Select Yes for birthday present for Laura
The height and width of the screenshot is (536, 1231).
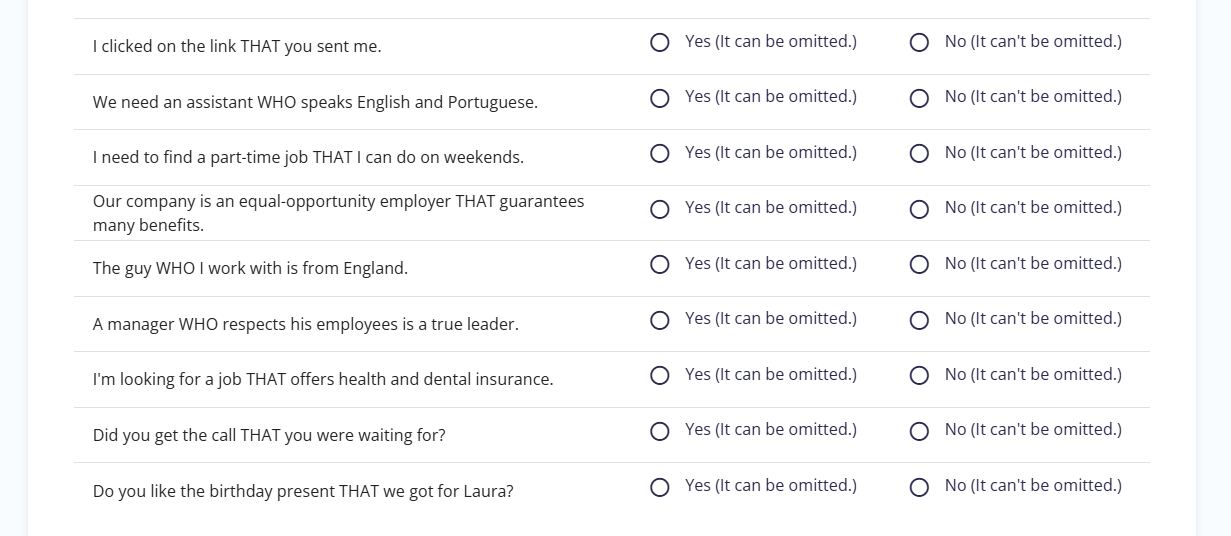660,488
